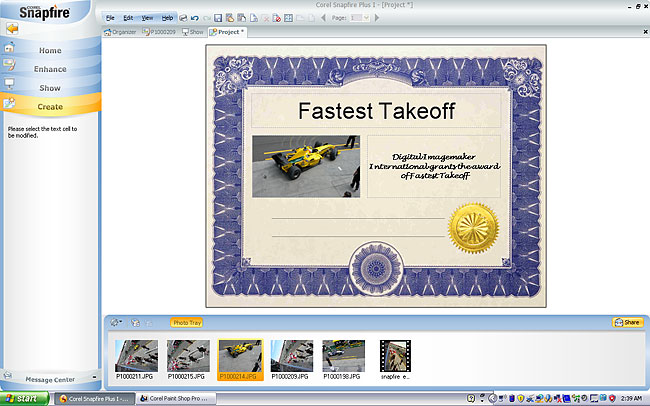Click the undo arrow toolbar icon
The image size is (650, 406).
[194, 18]
